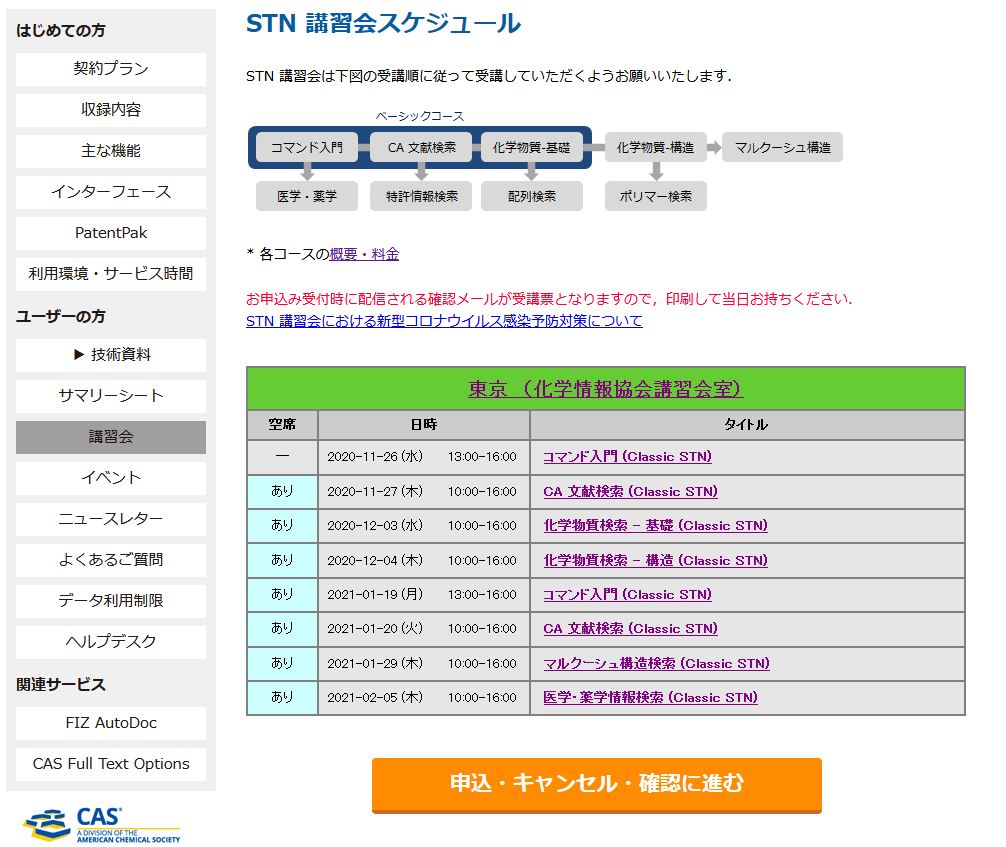This screenshot has height=847, width=1006.
Task: Click the ポリマー検索 course box
Action: (655, 196)
